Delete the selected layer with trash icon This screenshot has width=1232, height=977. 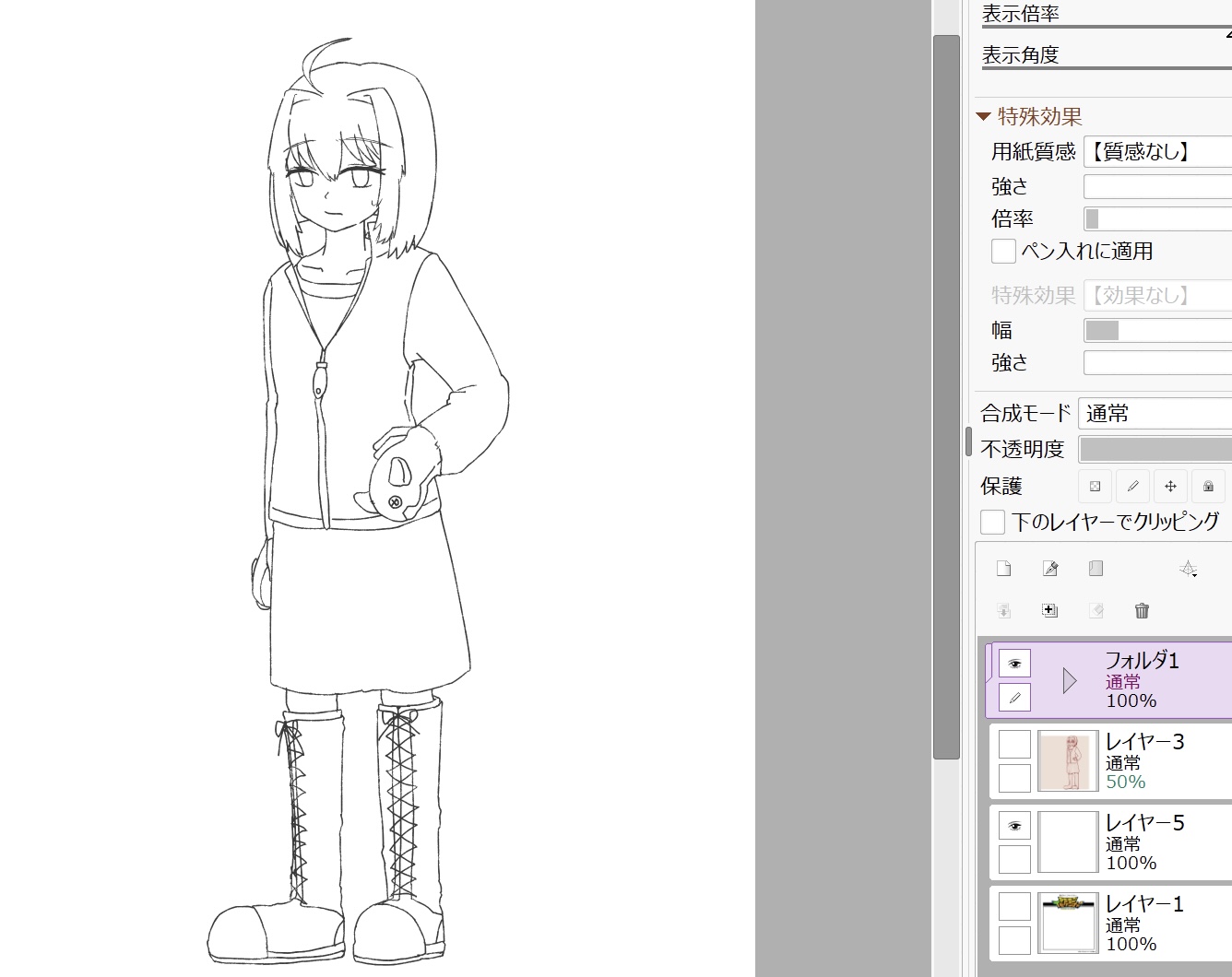pyautogui.click(x=1142, y=610)
